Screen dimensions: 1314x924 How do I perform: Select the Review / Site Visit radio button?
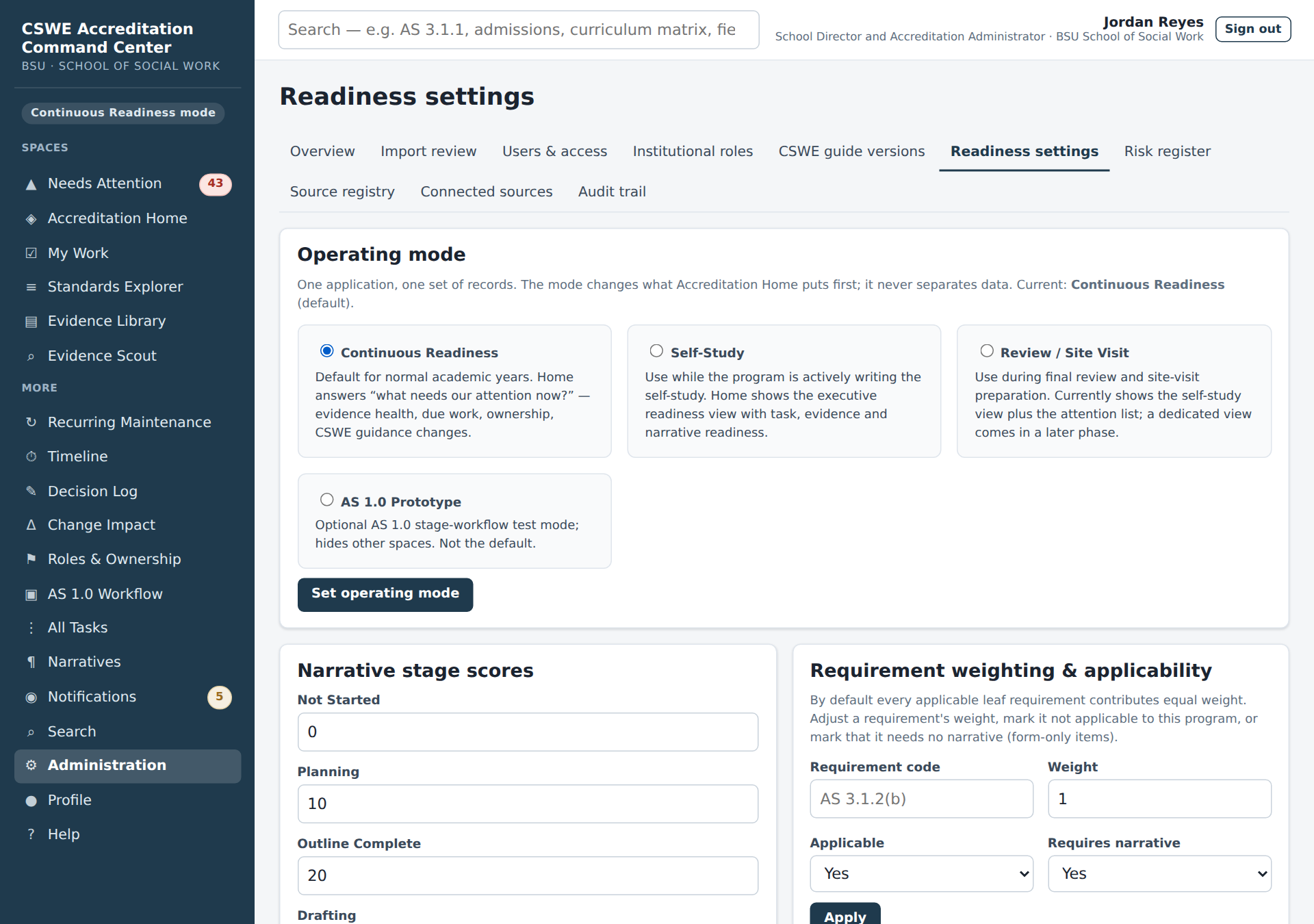pyautogui.click(x=987, y=351)
